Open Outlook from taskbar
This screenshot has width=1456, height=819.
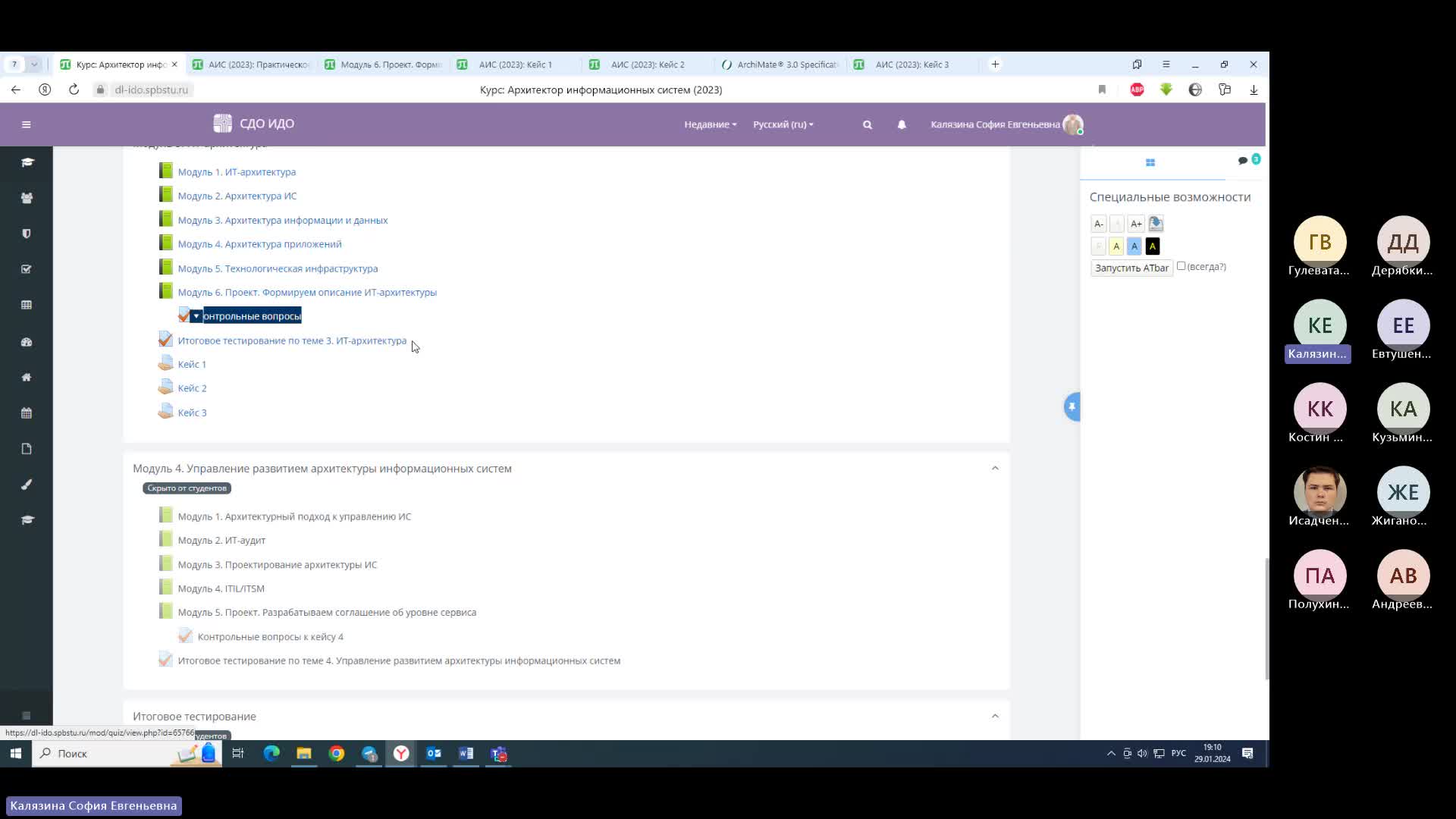click(x=434, y=754)
